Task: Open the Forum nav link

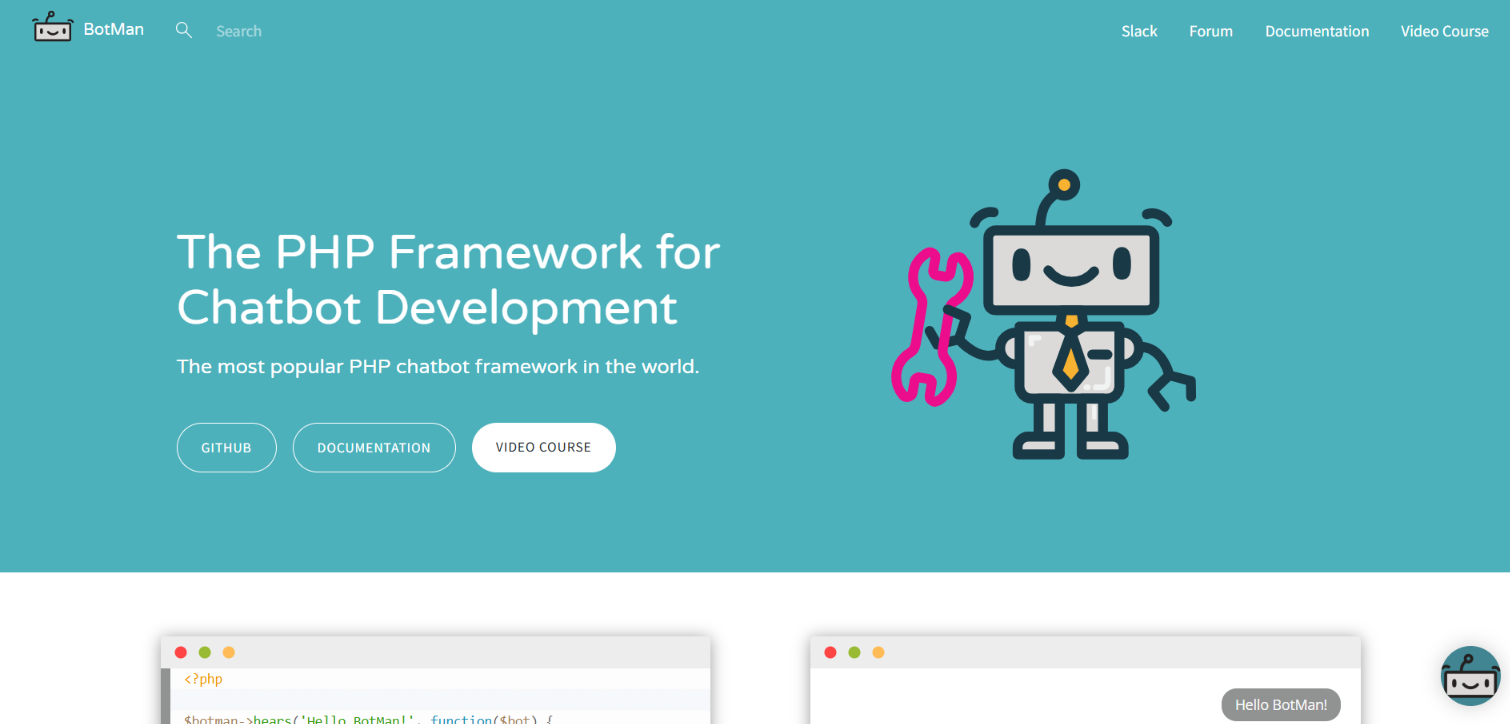Action: click(x=1211, y=31)
